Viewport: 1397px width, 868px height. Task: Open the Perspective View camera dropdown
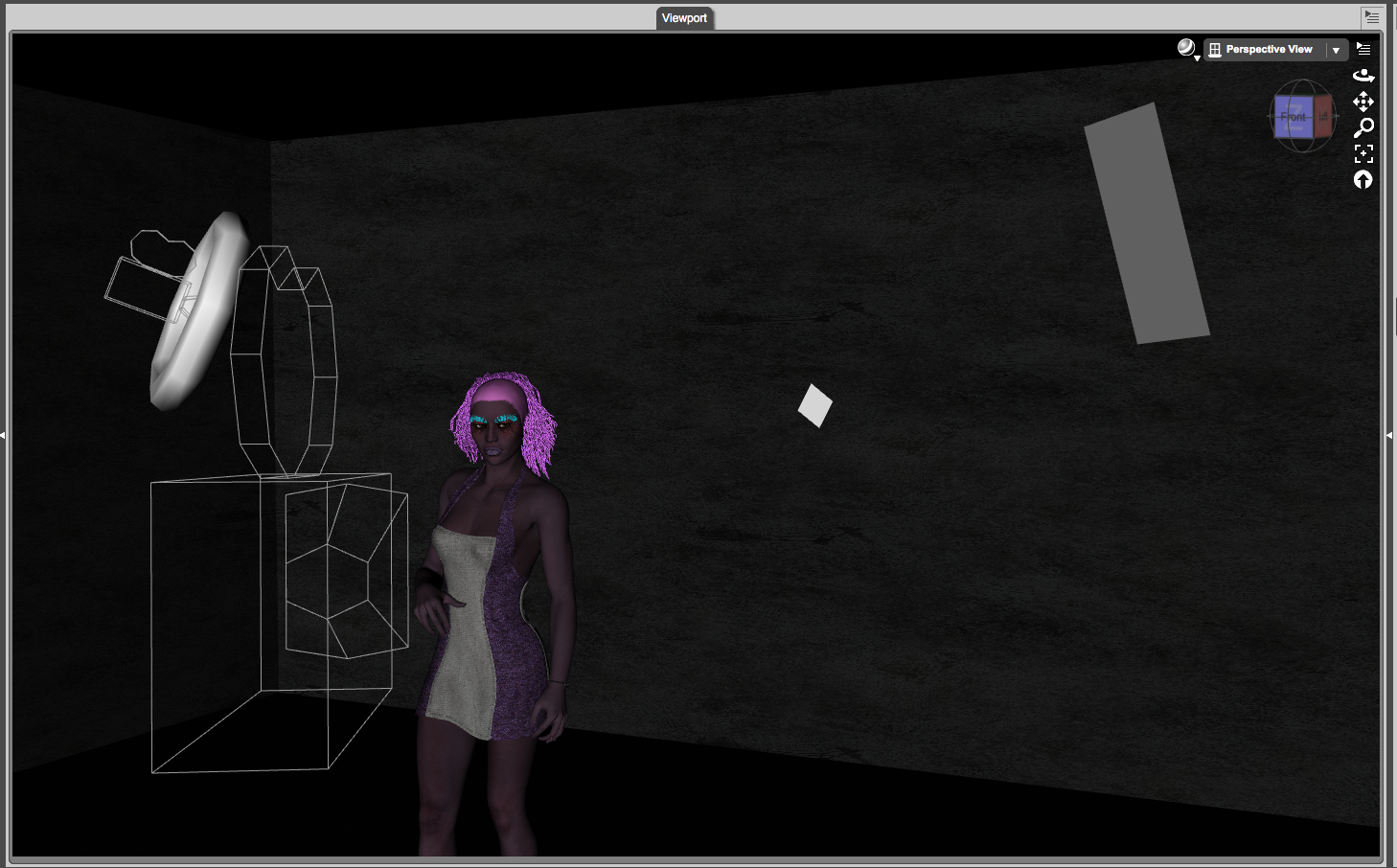point(1275,50)
